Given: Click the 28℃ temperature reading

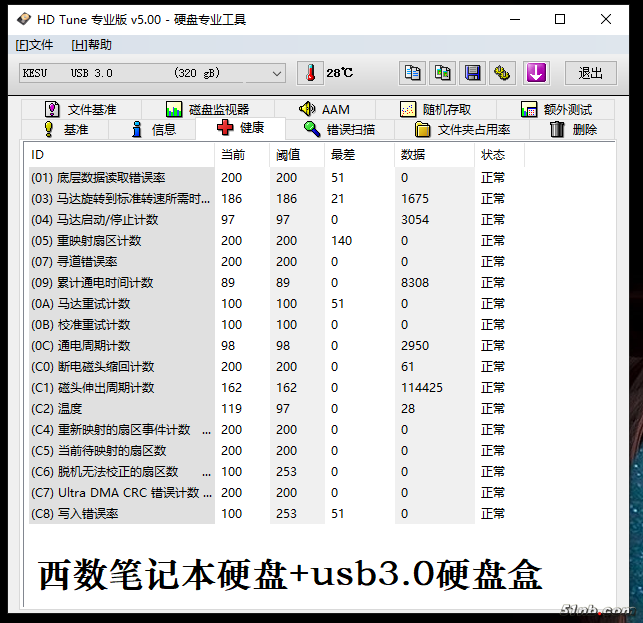Looking at the screenshot, I should [x=340, y=73].
